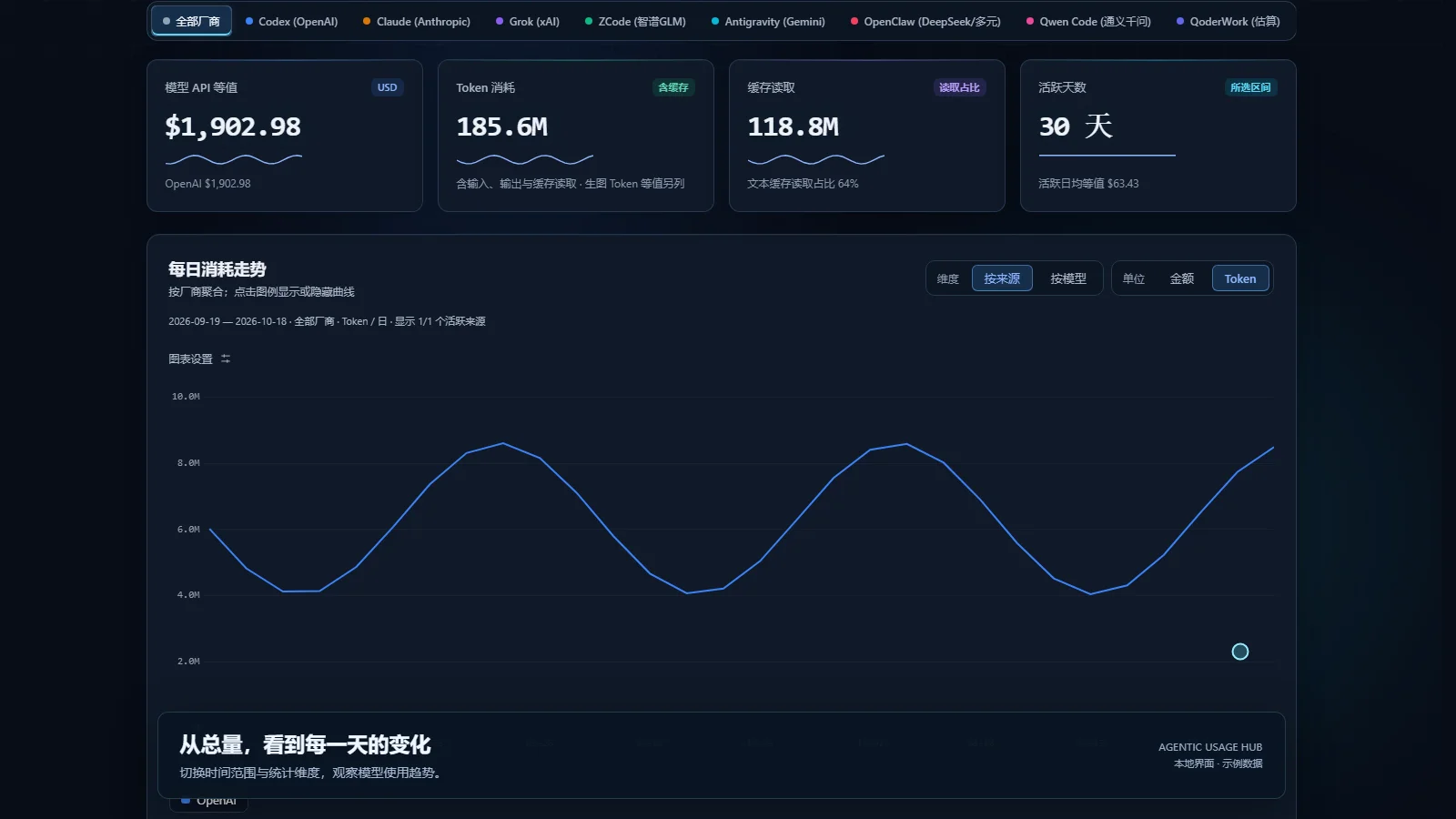
Task: Click the 文本缓存读取占比 64% text
Action: 803,184
